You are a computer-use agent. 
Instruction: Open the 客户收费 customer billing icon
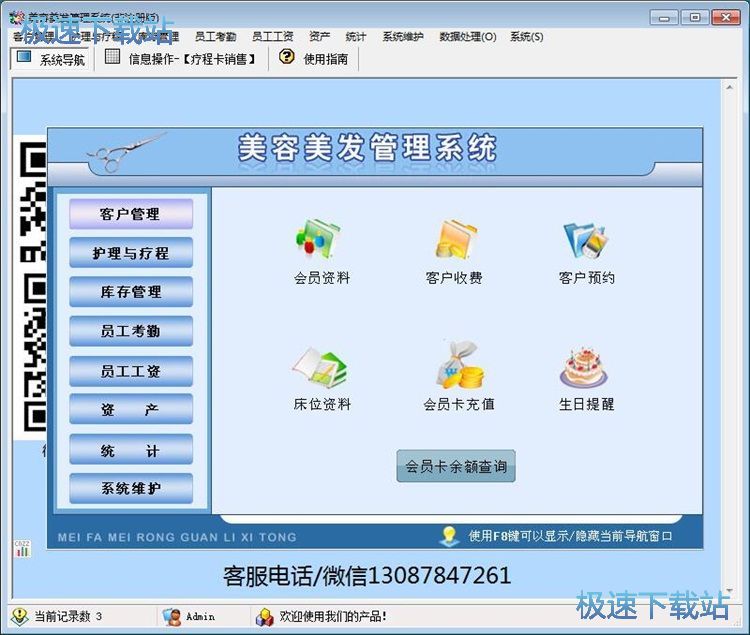coord(455,240)
